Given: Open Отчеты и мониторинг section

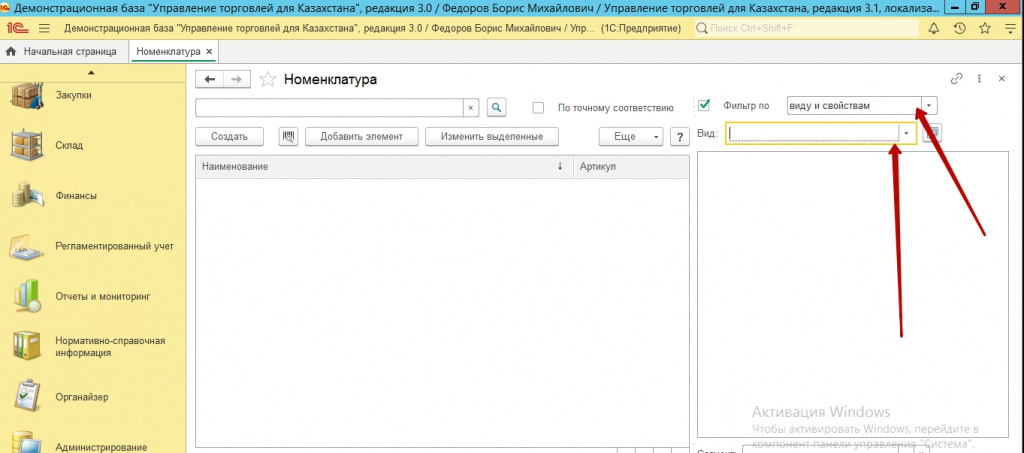Looking at the screenshot, I should pyautogui.click(x=103, y=296).
